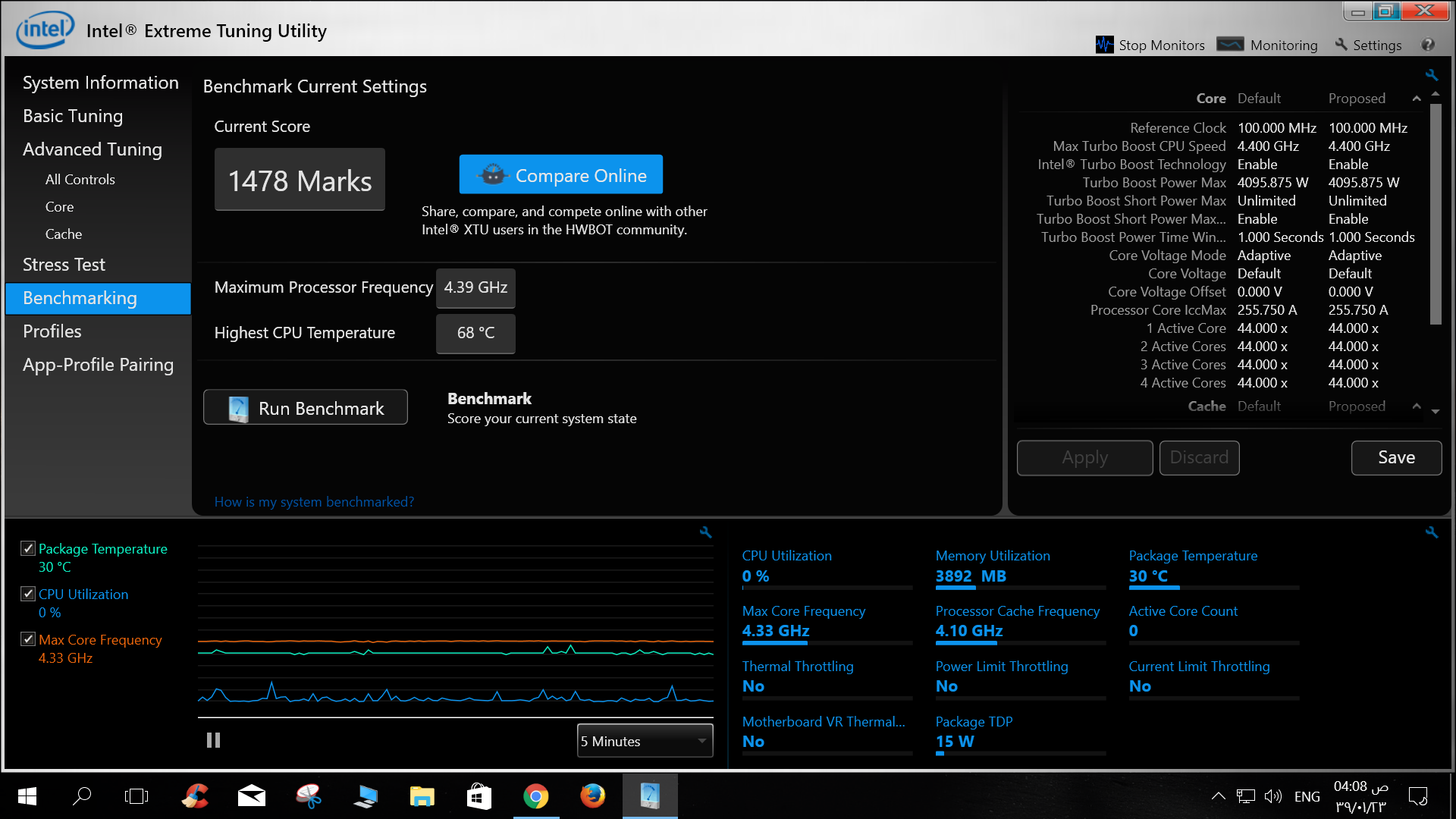Click Save button
The image size is (1456, 819).
[1396, 457]
